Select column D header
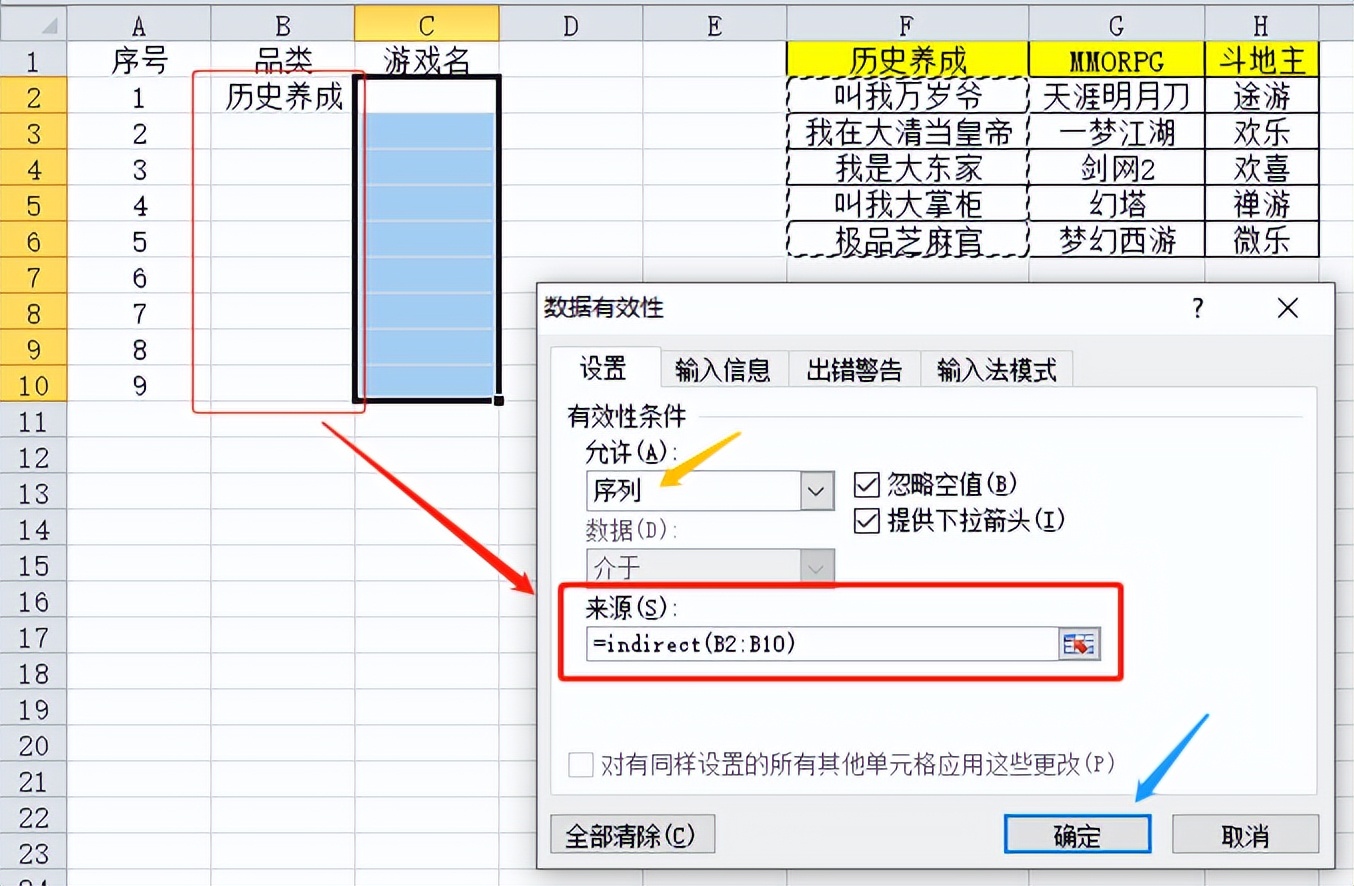 click(x=571, y=24)
